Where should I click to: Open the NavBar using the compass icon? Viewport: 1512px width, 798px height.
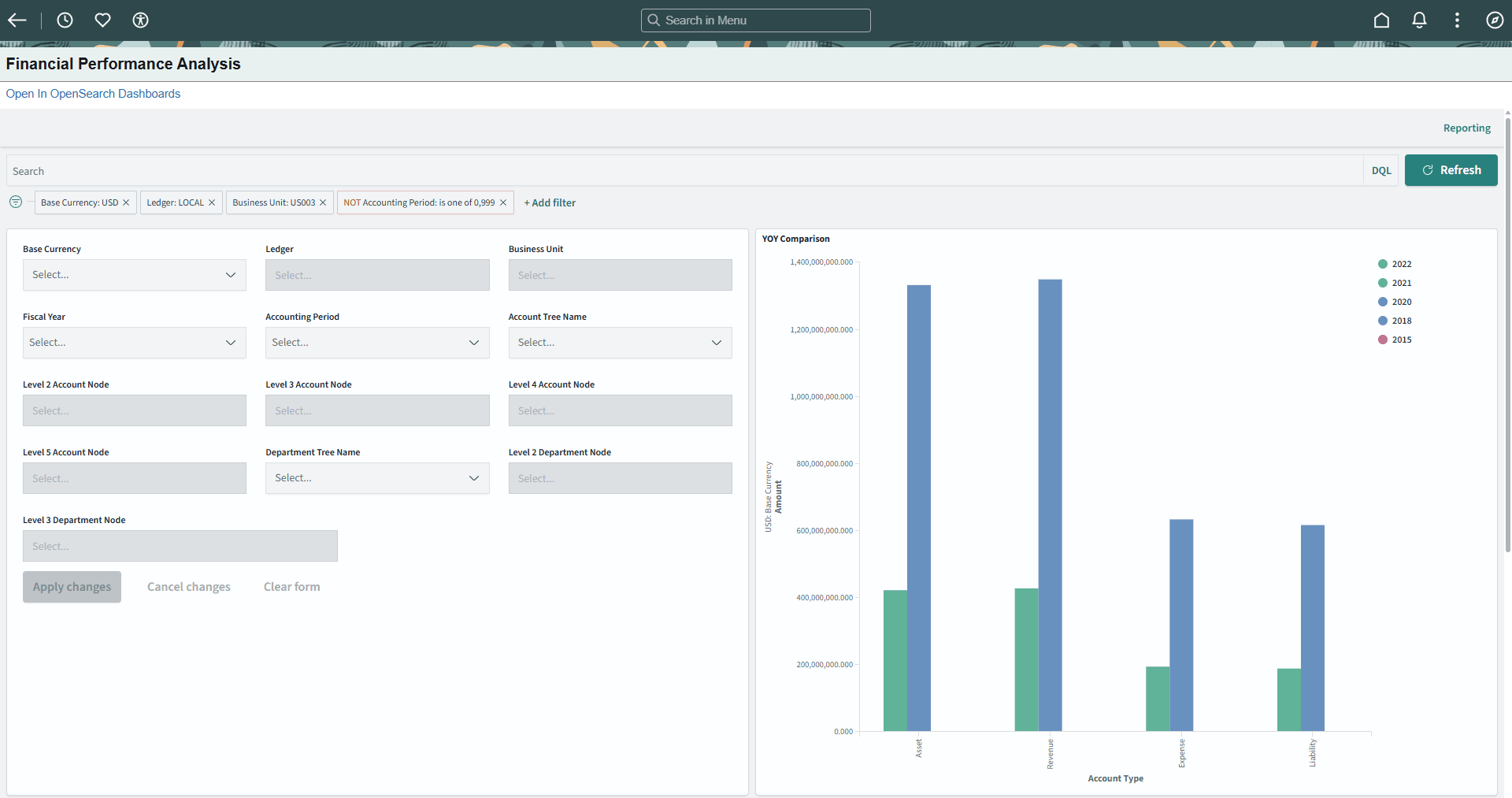(1495, 20)
